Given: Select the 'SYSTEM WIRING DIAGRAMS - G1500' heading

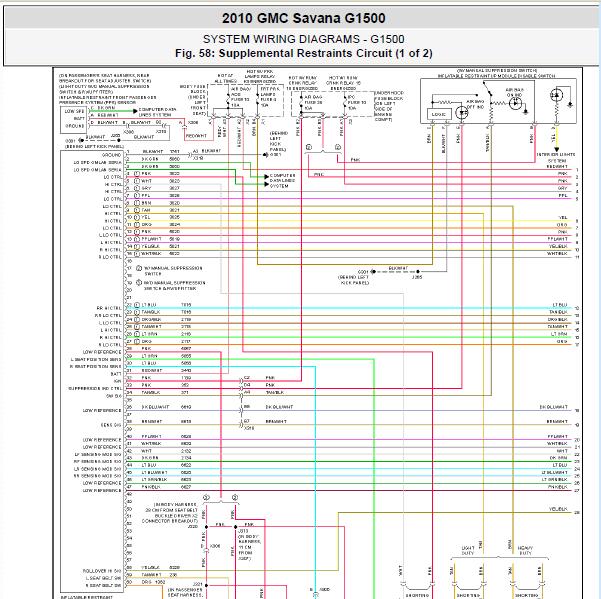Looking at the screenshot, I should click(304, 39).
